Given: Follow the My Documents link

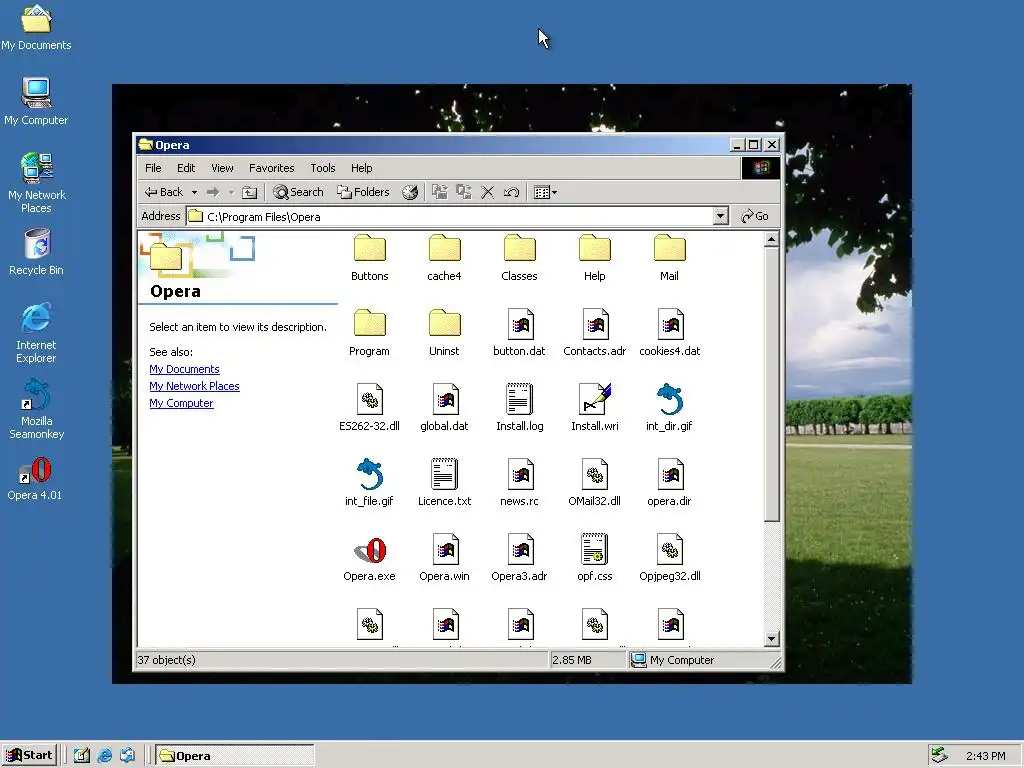Looking at the screenshot, I should (x=184, y=369).
